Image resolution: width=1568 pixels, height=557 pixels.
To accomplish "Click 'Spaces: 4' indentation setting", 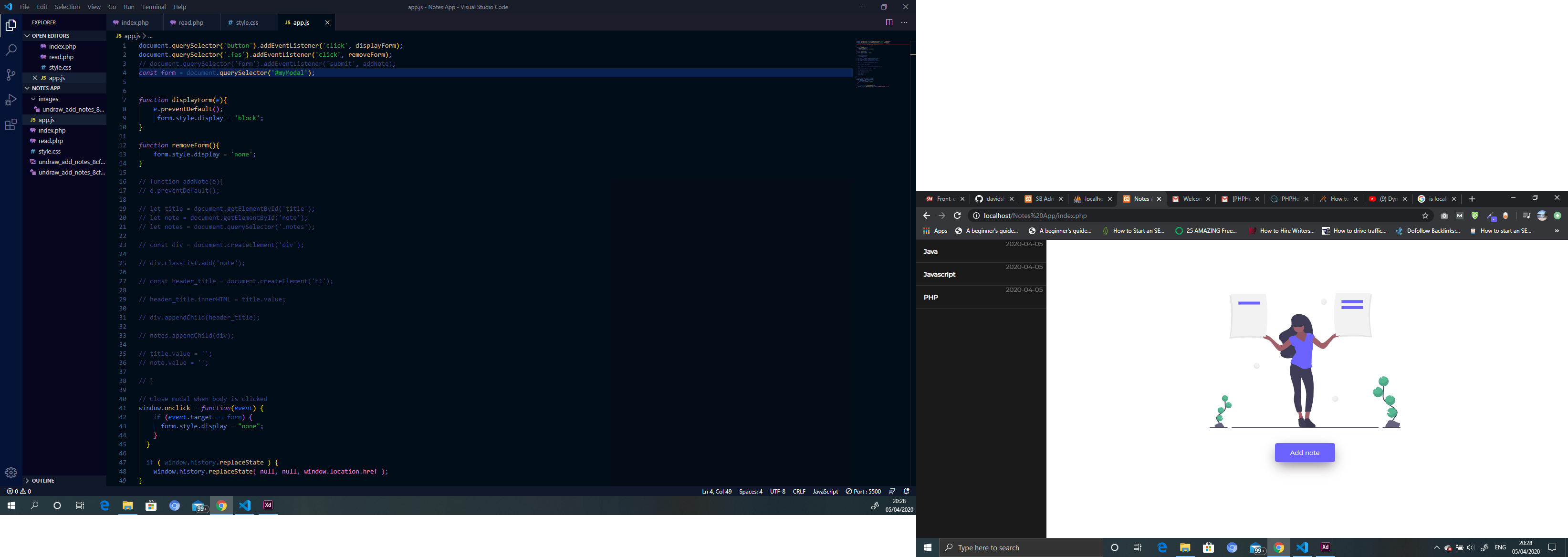I will pos(751,491).
